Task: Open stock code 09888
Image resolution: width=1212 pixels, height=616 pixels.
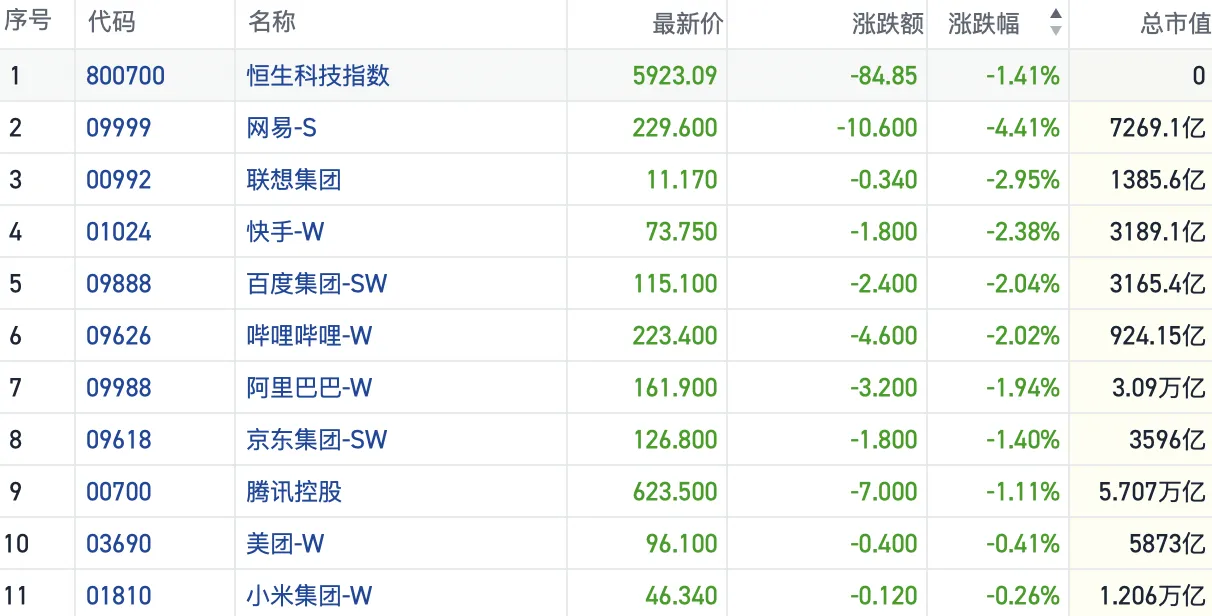Action: [x=119, y=284]
